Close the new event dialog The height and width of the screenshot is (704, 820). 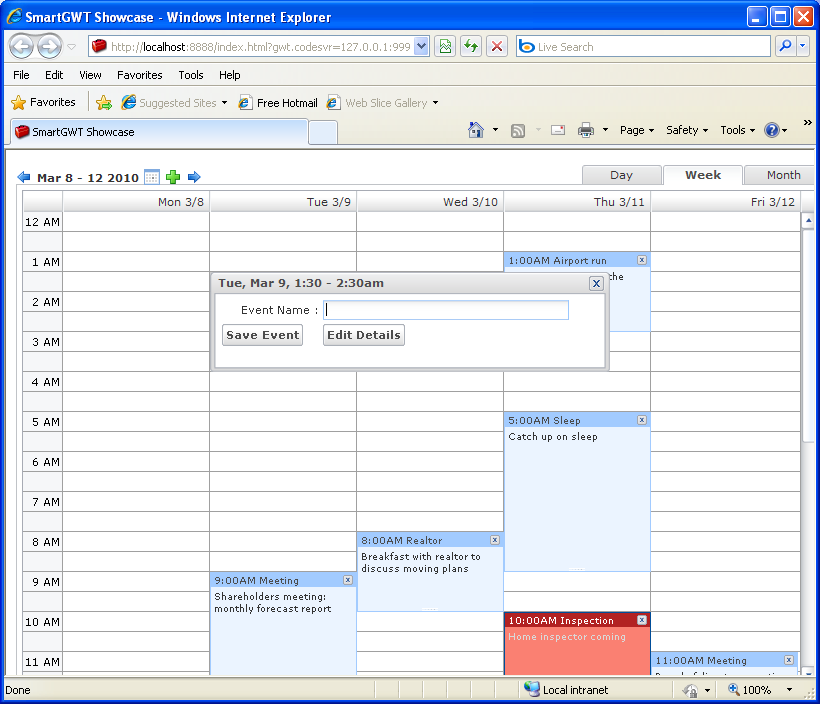pyautogui.click(x=596, y=283)
